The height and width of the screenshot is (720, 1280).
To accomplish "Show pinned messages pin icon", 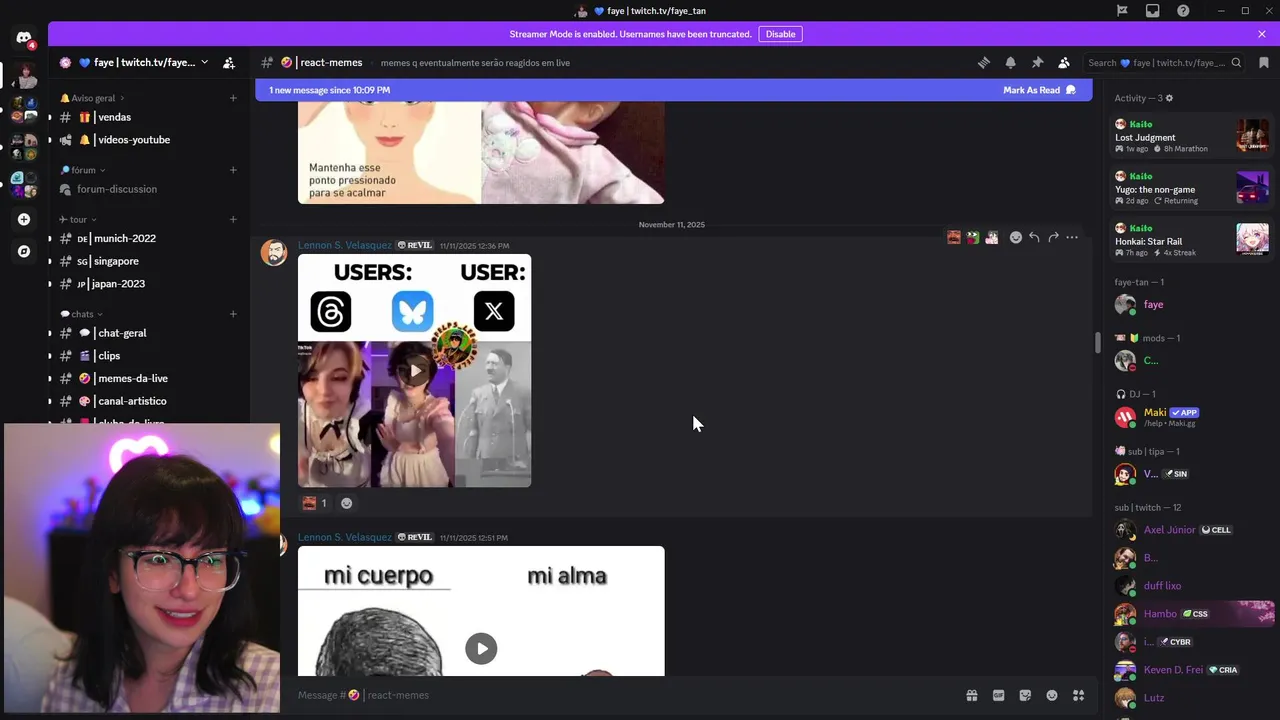I will tap(1037, 62).
